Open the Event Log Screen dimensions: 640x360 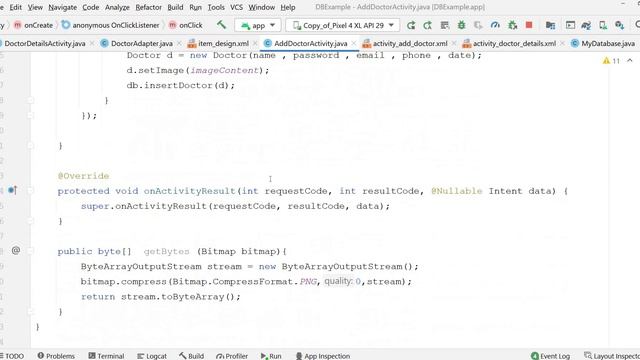[x=550, y=356]
